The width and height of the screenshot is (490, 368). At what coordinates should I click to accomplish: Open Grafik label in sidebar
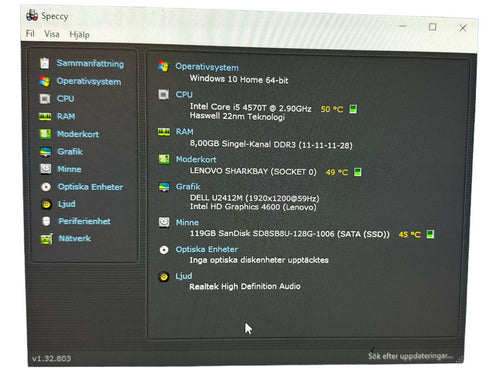[70, 152]
